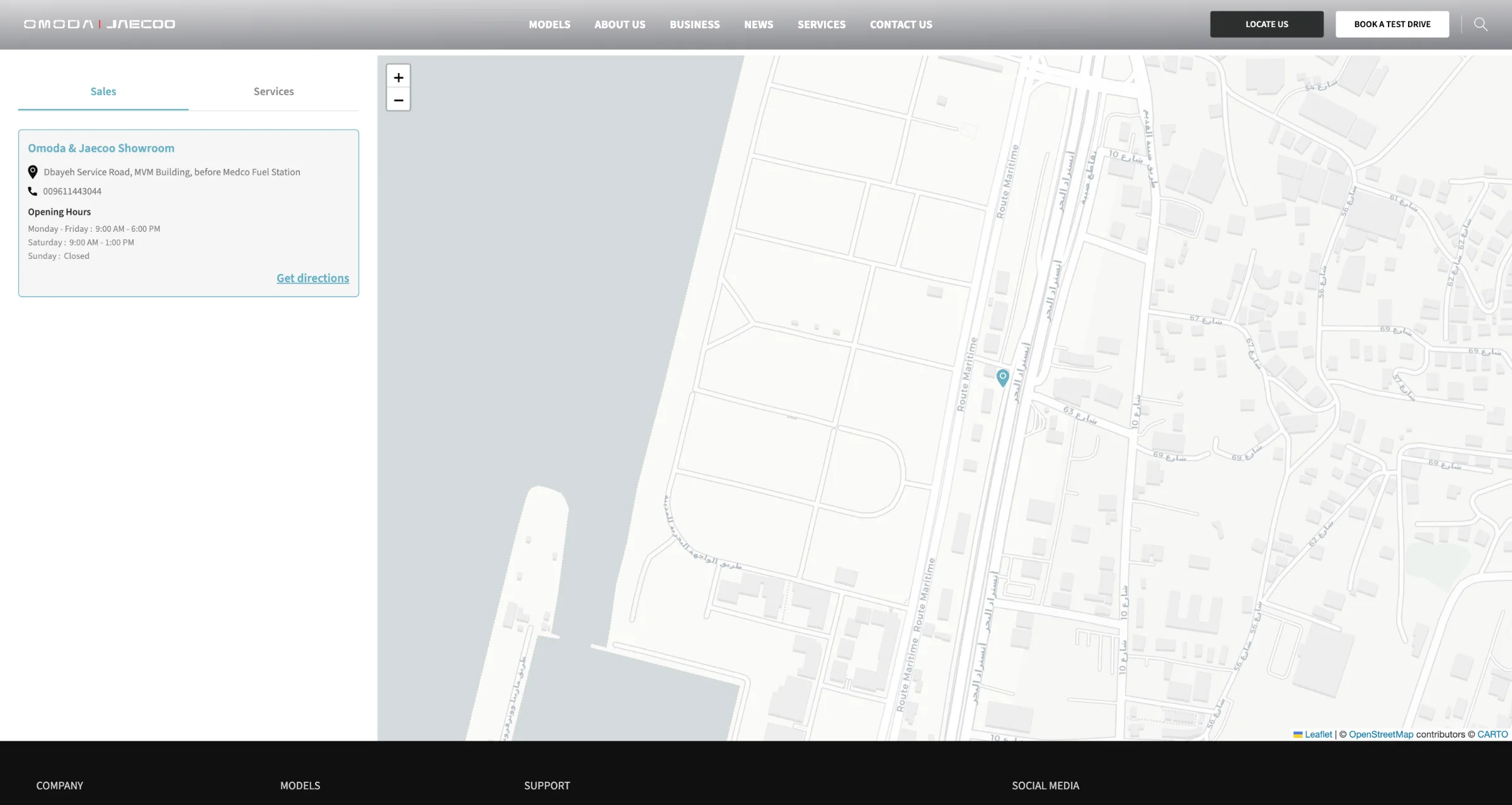Open the Models menu

[x=549, y=25]
